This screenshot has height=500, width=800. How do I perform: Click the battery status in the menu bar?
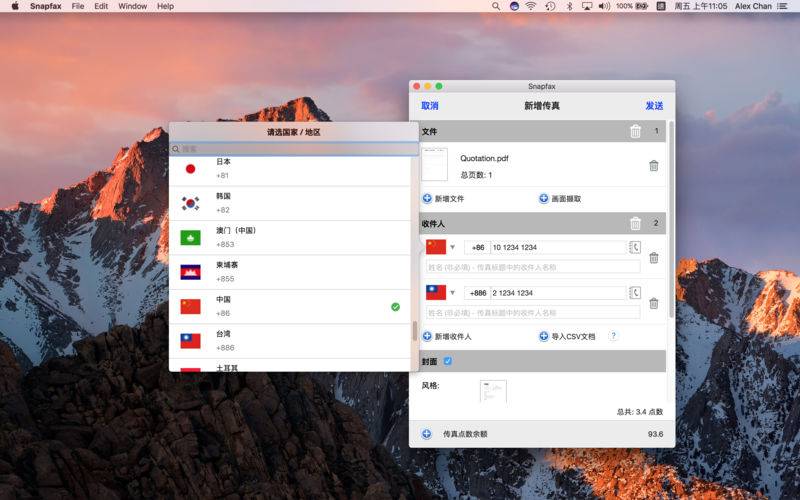[632, 6]
